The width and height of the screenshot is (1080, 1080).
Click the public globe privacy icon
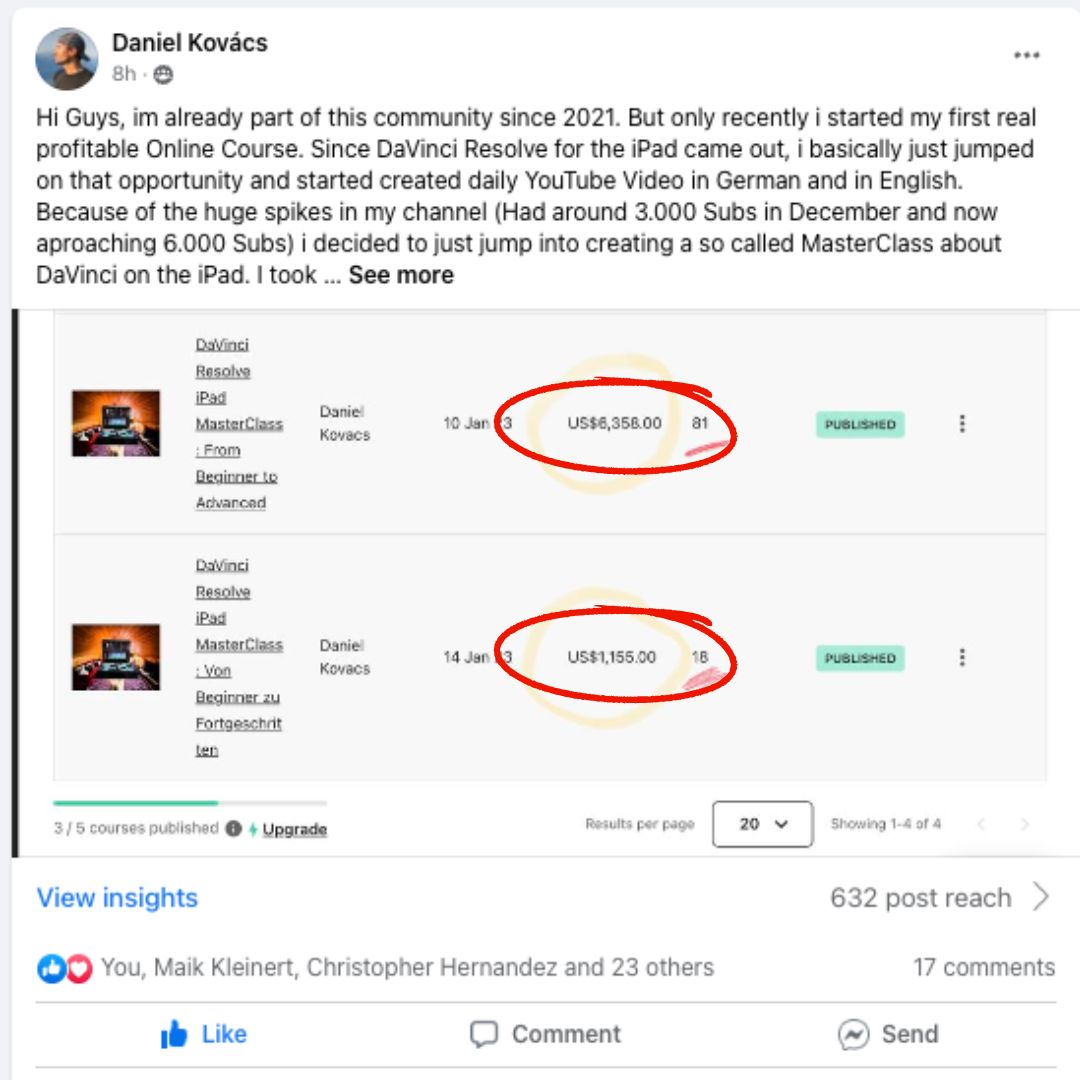point(163,74)
